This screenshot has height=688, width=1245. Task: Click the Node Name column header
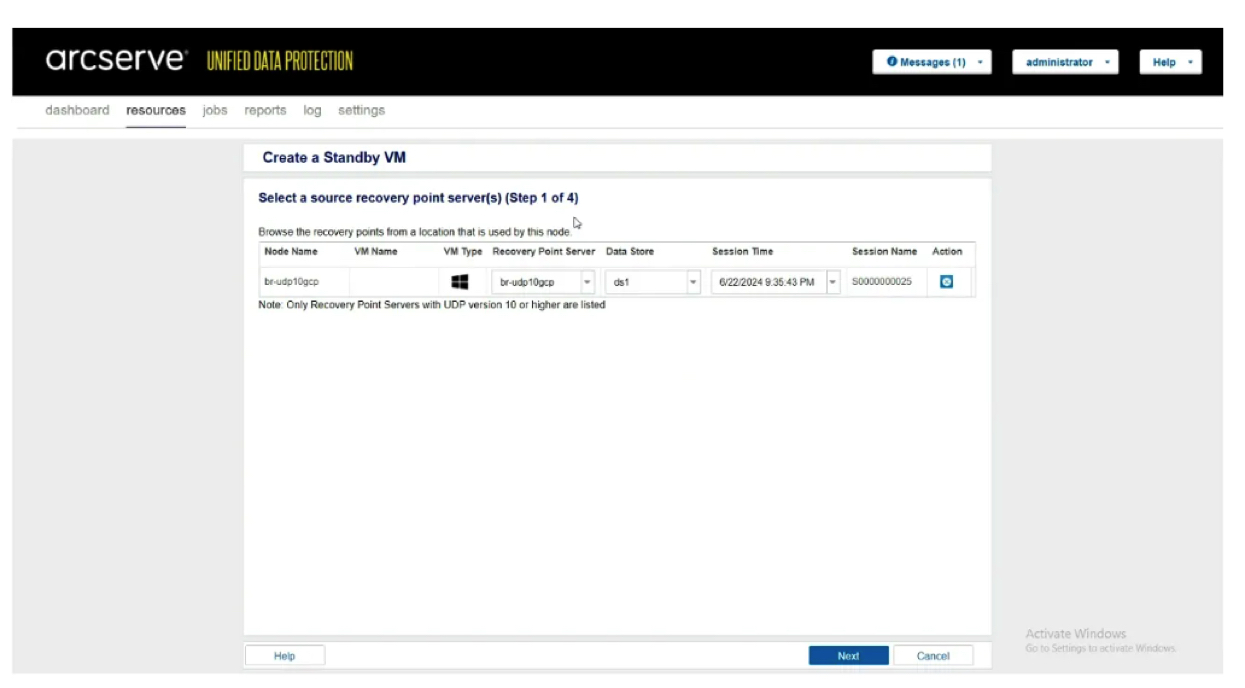291,252
